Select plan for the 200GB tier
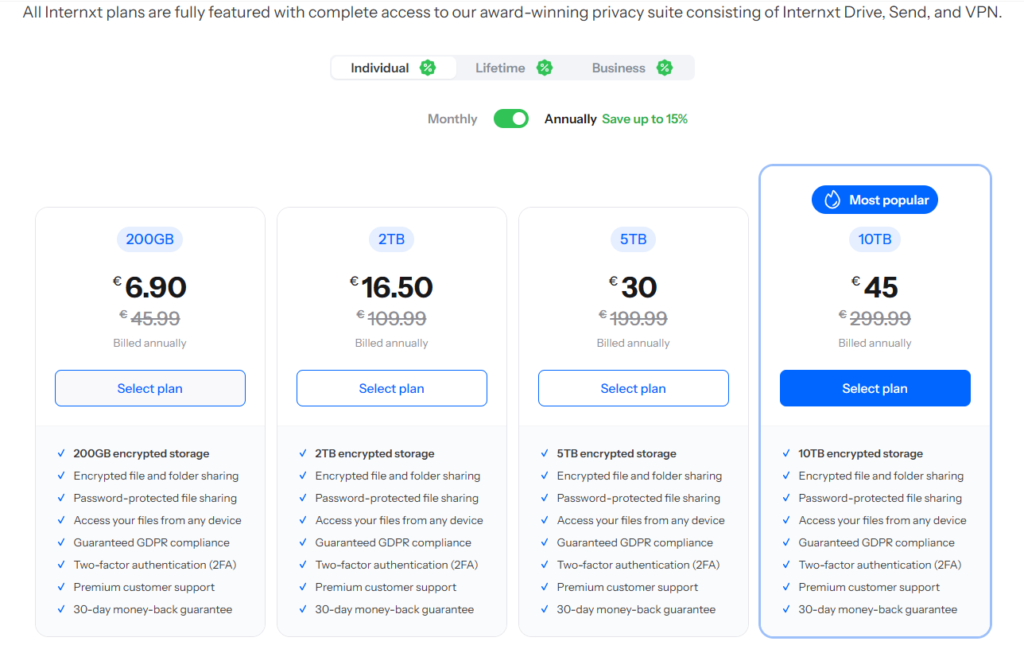The image size is (1024, 649). [x=150, y=388]
